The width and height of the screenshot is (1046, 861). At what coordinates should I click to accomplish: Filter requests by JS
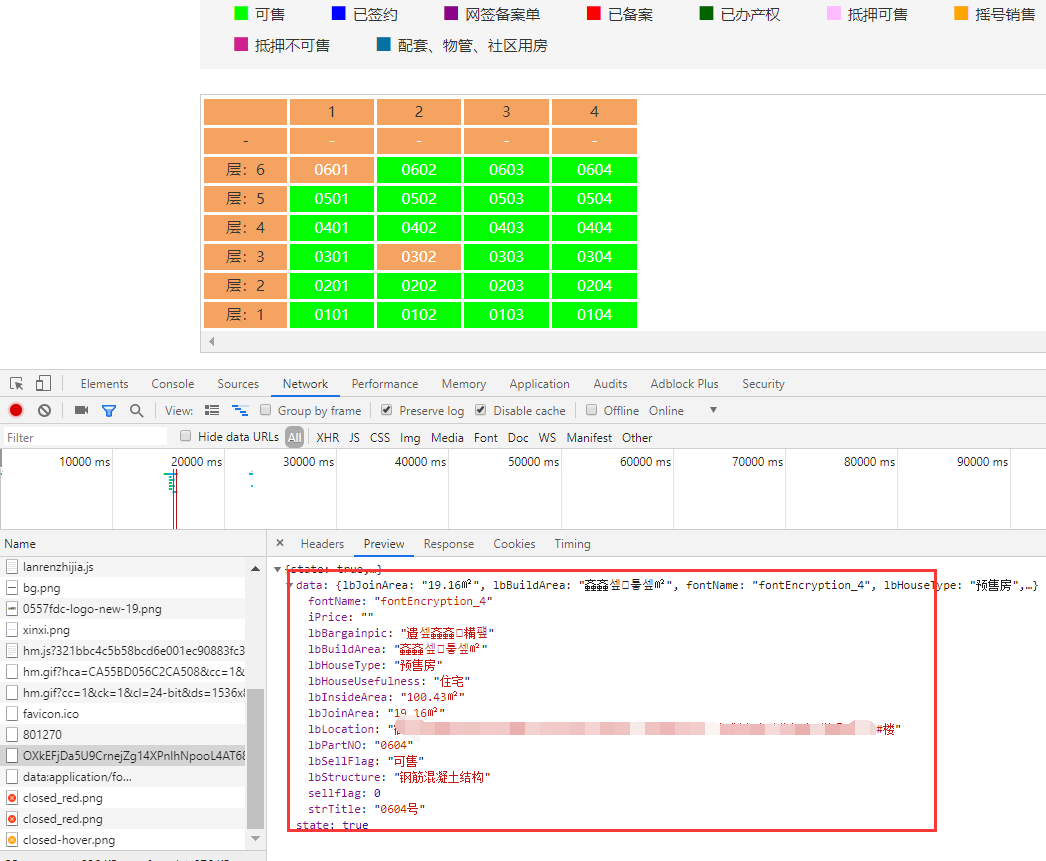pyautogui.click(x=354, y=438)
